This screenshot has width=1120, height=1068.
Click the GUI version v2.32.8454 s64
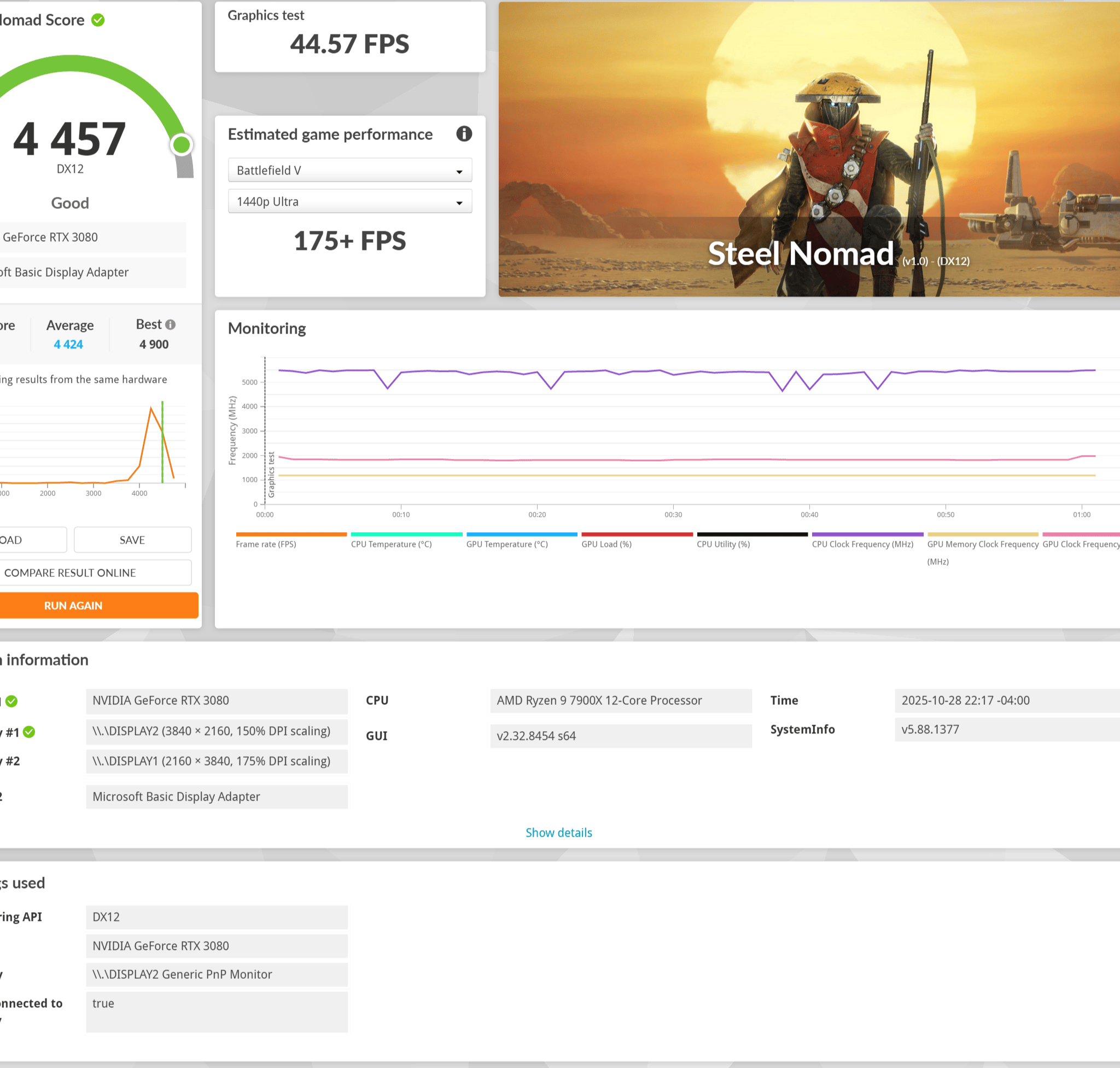(x=621, y=736)
